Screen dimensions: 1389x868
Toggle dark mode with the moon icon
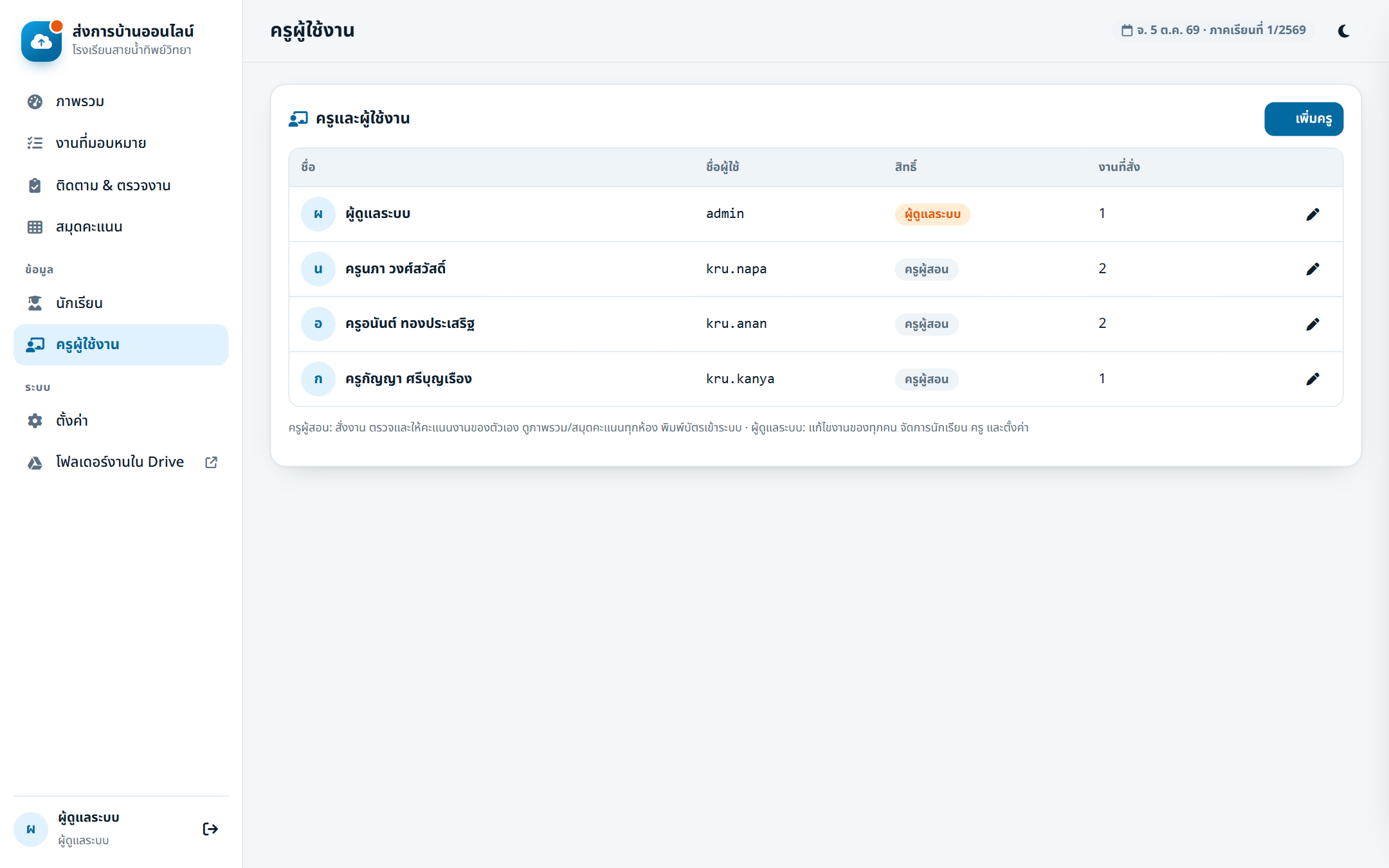(x=1343, y=31)
